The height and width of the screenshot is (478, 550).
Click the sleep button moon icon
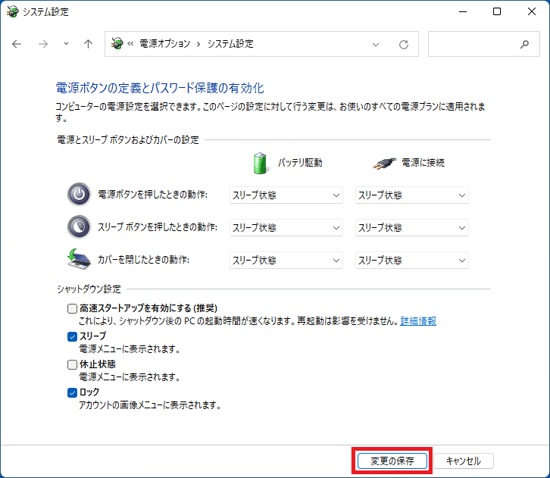coord(79,227)
